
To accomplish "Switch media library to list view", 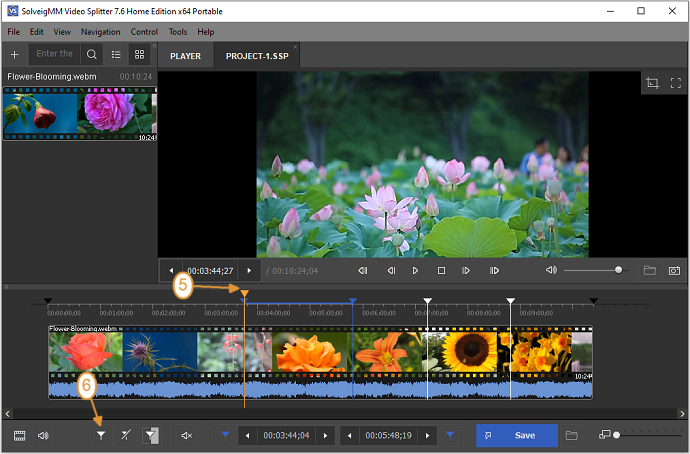I will 116,55.
